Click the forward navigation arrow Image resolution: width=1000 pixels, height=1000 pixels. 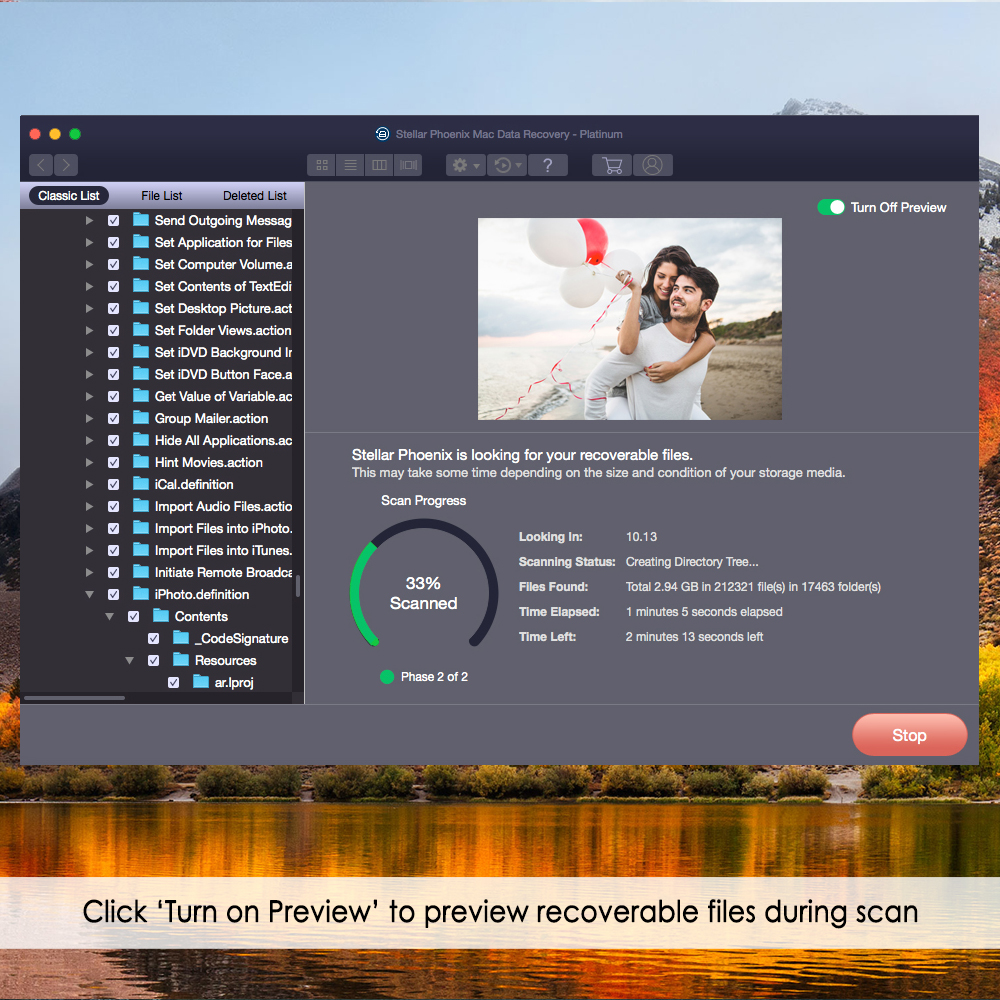tap(65, 165)
